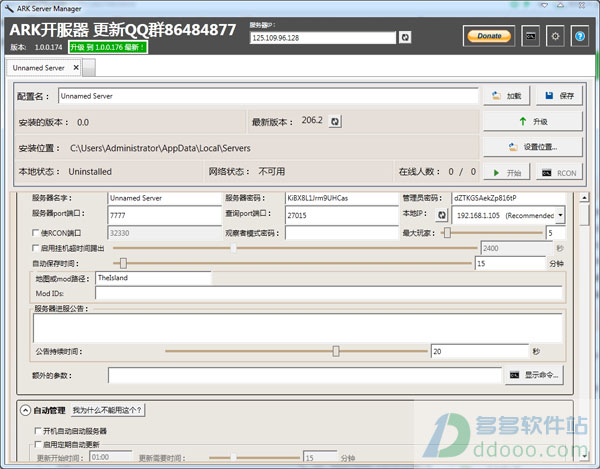The width and height of the screenshot is (600, 469).
Task: Click the spectator password field
Action: tap(342, 233)
